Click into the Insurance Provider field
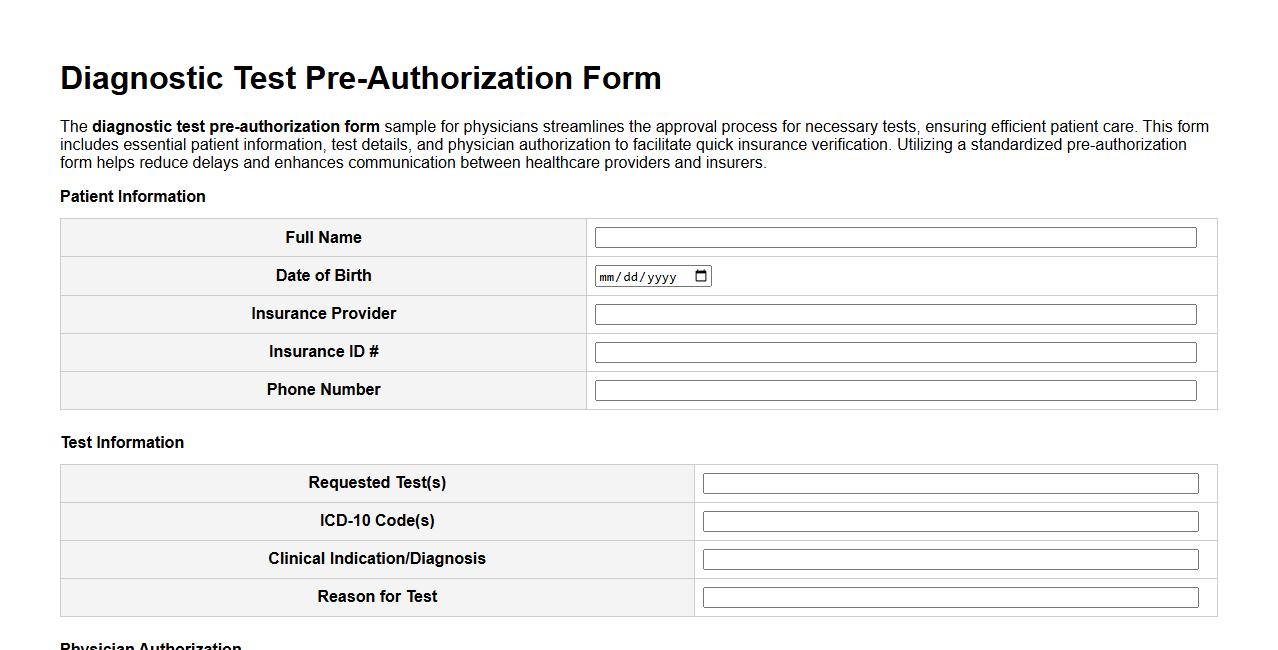The width and height of the screenshot is (1278, 650). point(894,313)
